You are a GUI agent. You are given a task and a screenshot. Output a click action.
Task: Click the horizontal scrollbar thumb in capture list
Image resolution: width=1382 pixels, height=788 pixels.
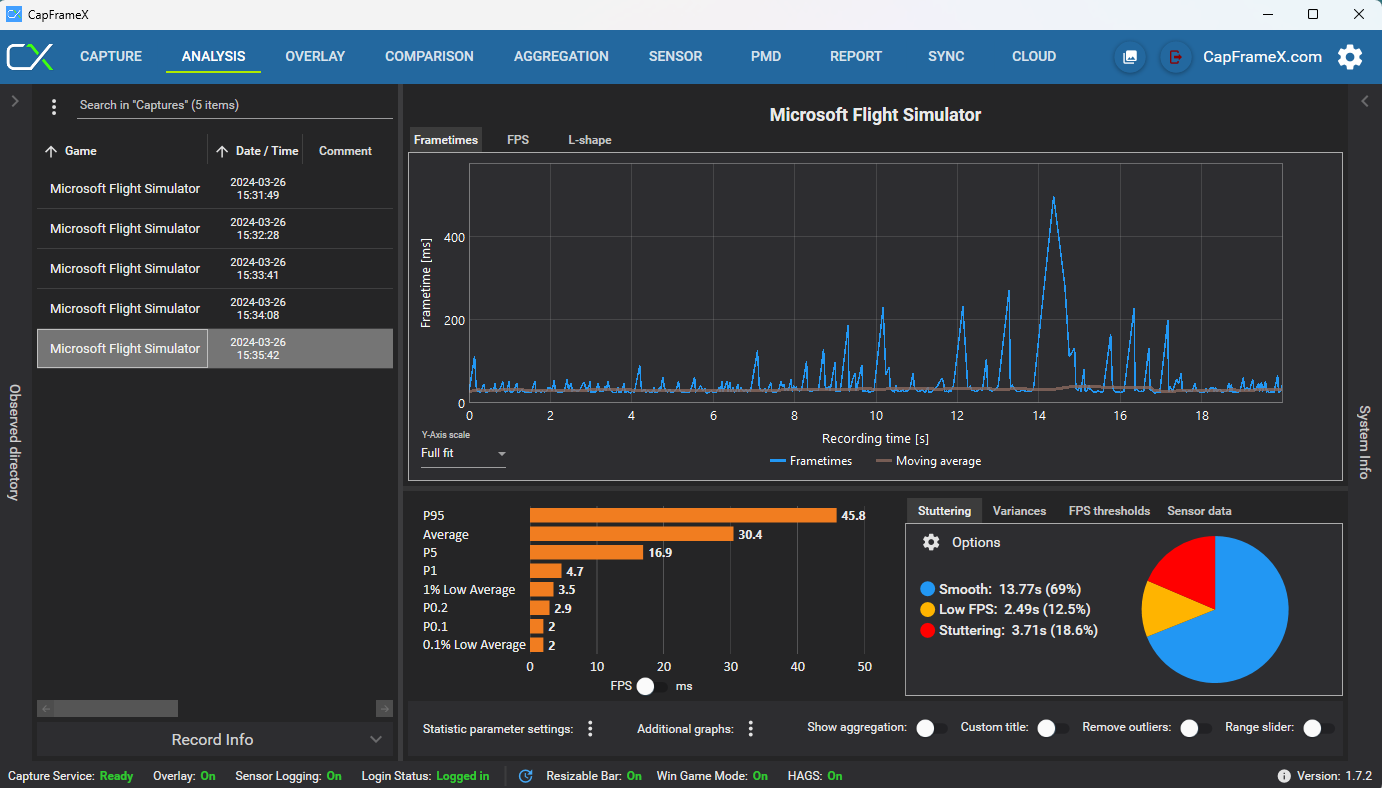coord(116,708)
